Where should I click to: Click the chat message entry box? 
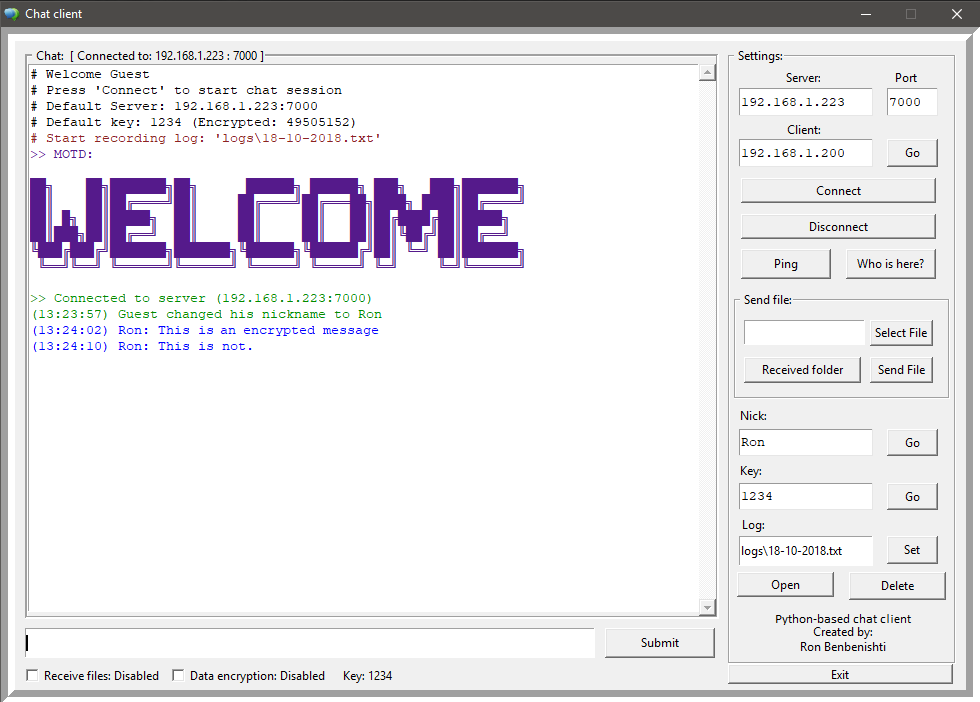point(309,643)
